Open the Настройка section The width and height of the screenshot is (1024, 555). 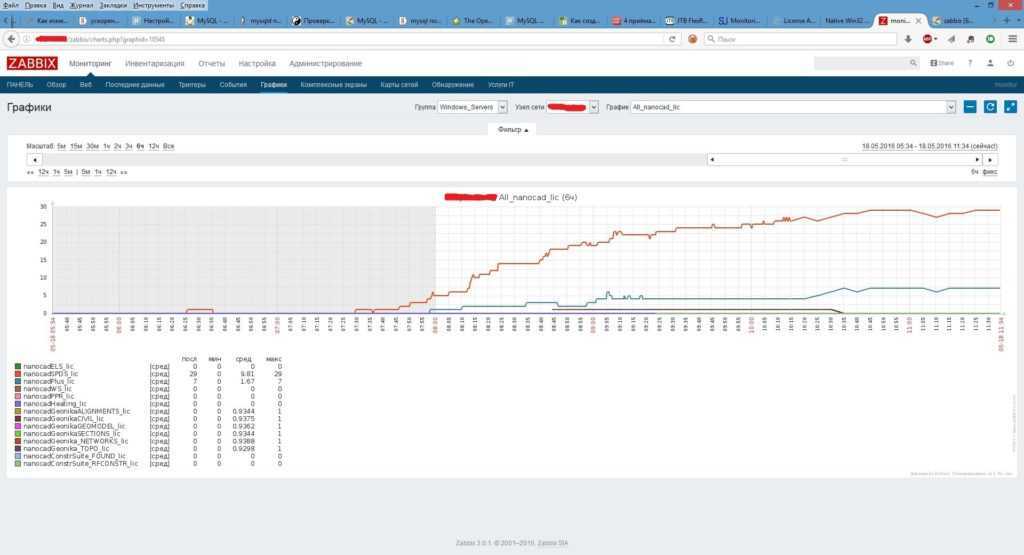coord(257,63)
